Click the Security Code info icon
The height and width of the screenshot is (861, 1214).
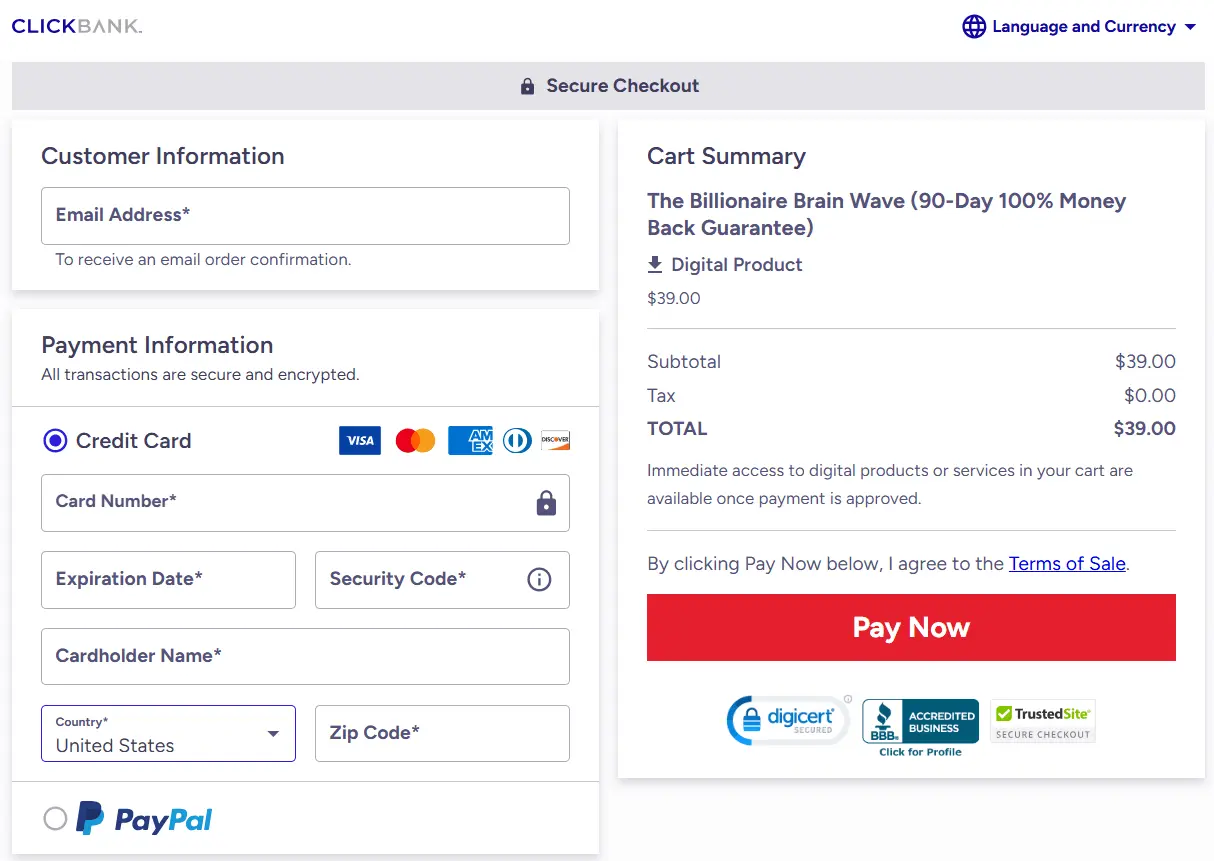[539, 580]
